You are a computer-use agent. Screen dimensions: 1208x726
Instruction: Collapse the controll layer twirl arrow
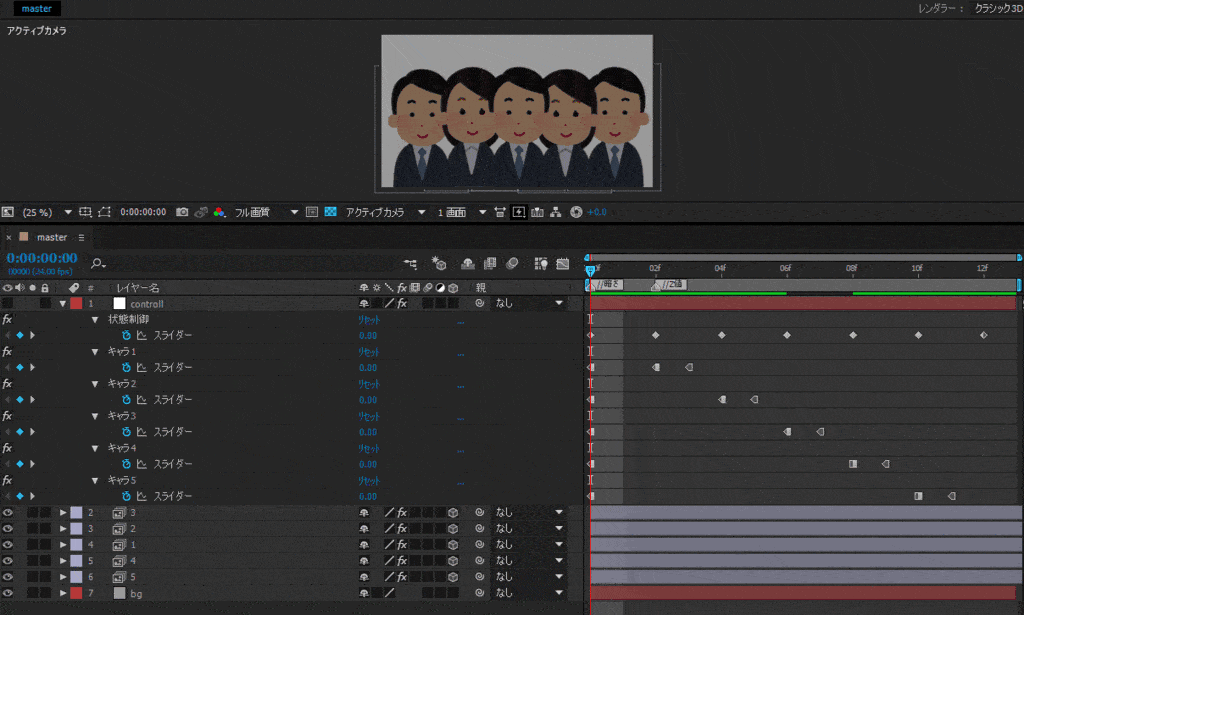[63, 304]
